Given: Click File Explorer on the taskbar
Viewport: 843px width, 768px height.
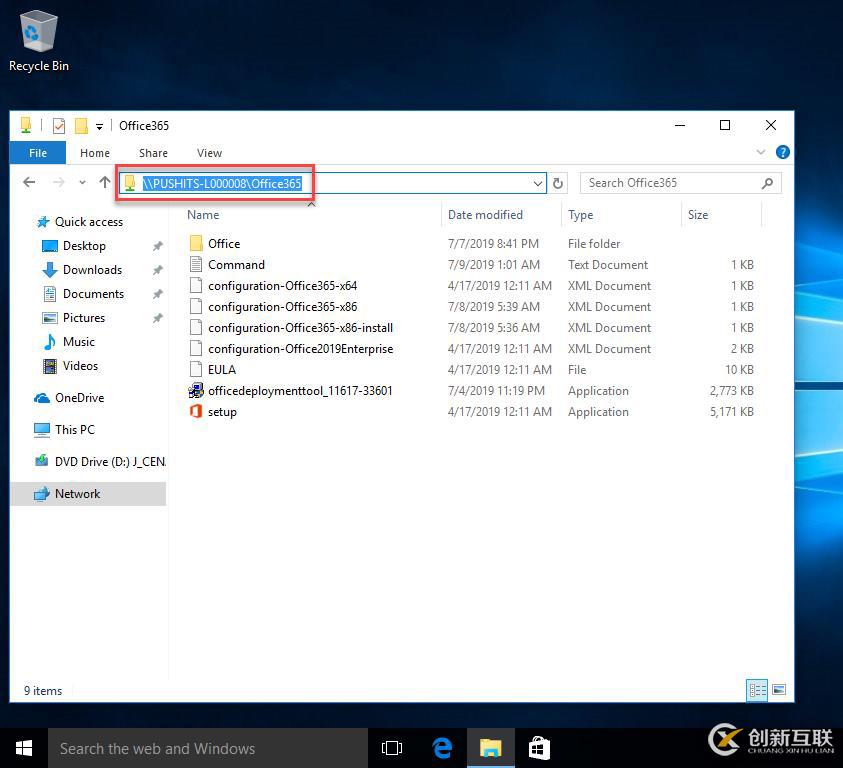Looking at the screenshot, I should coord(490,748).
